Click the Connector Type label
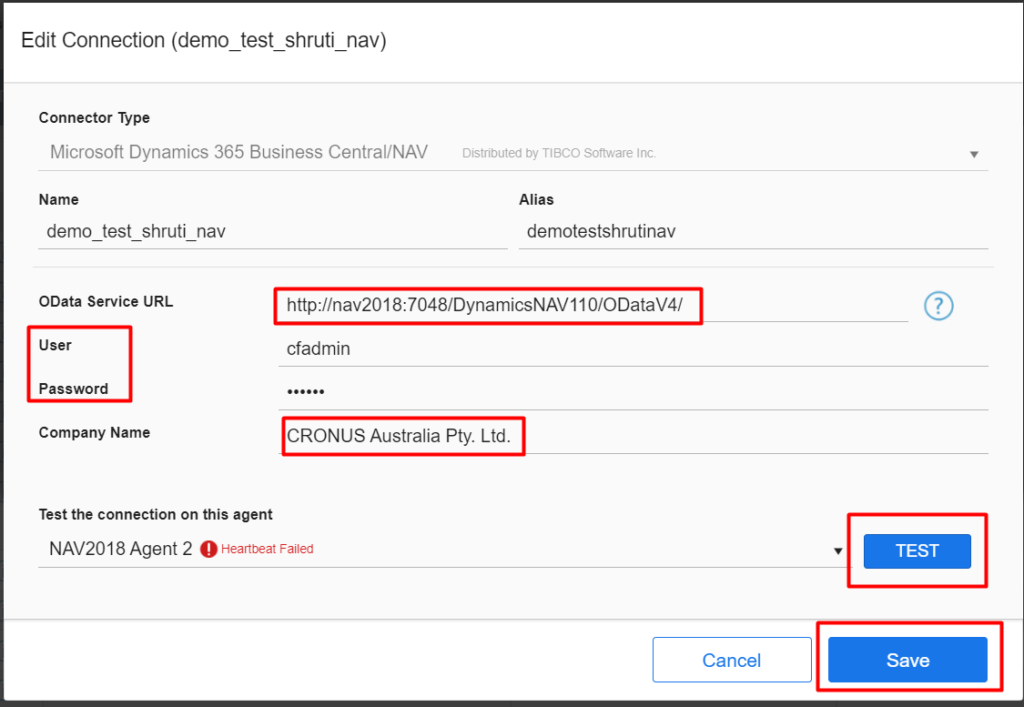Viewport: 1024px width, 707px height. [x=94, y=118]
